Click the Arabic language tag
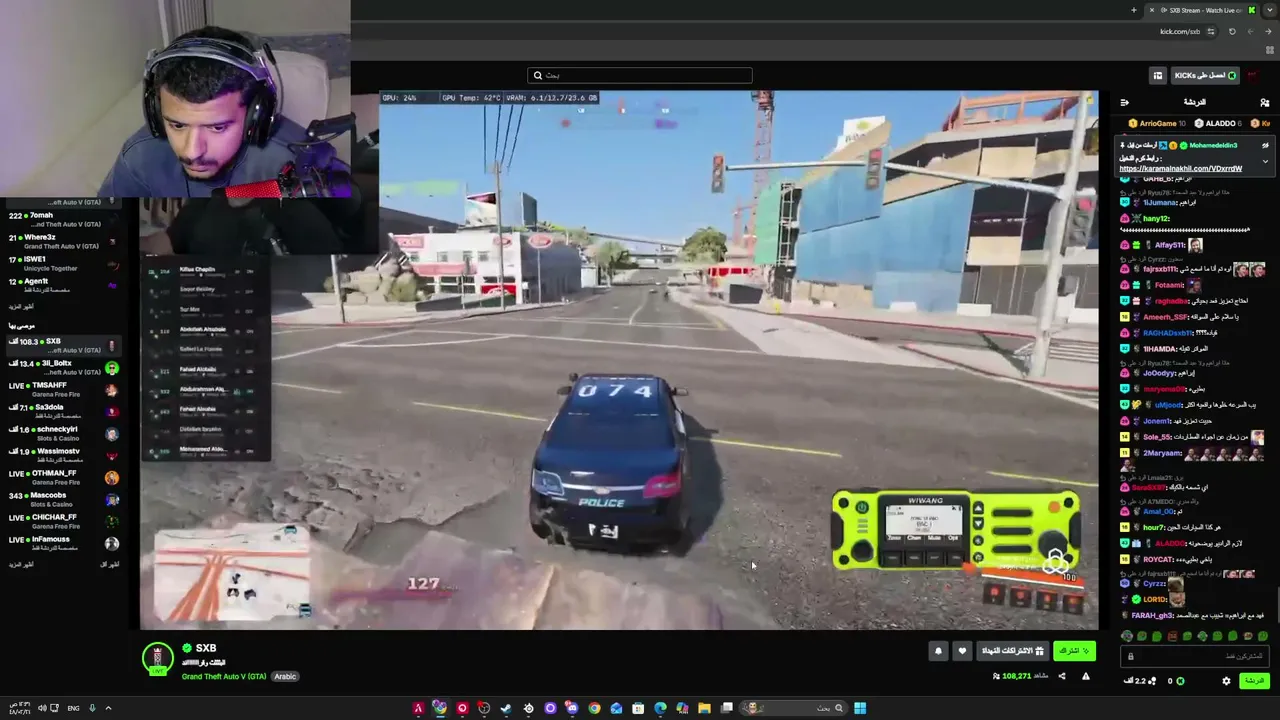The width and height of the screenshot is (1280, 720). tap(285, 677)
